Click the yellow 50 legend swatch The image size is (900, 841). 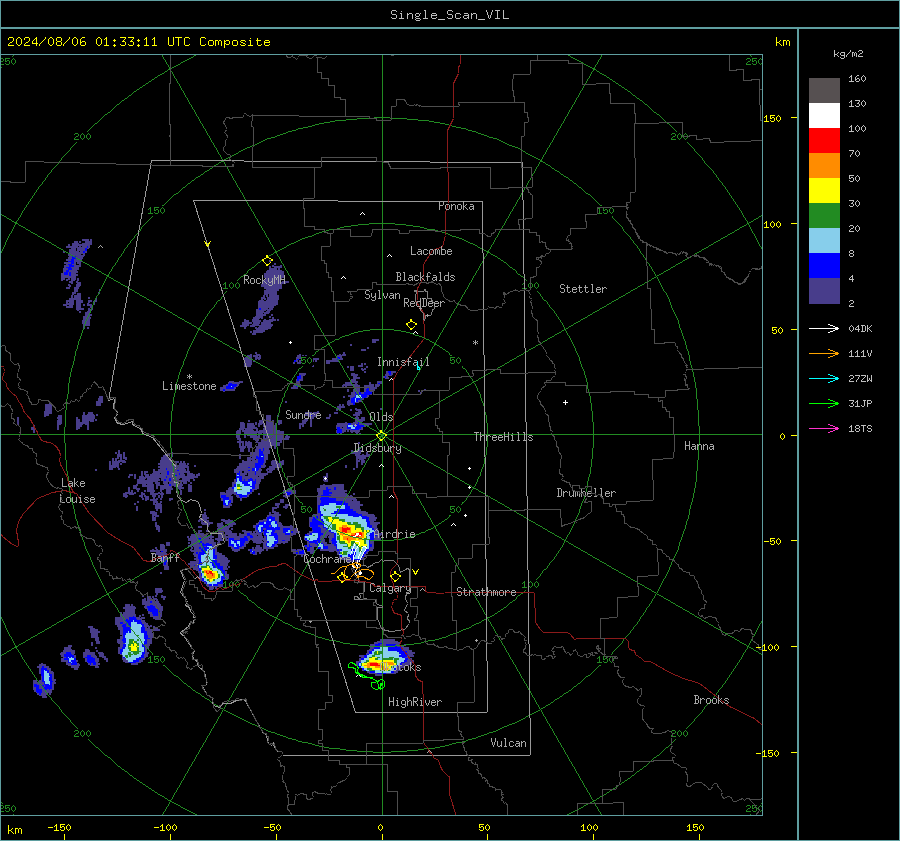[824, 191]
